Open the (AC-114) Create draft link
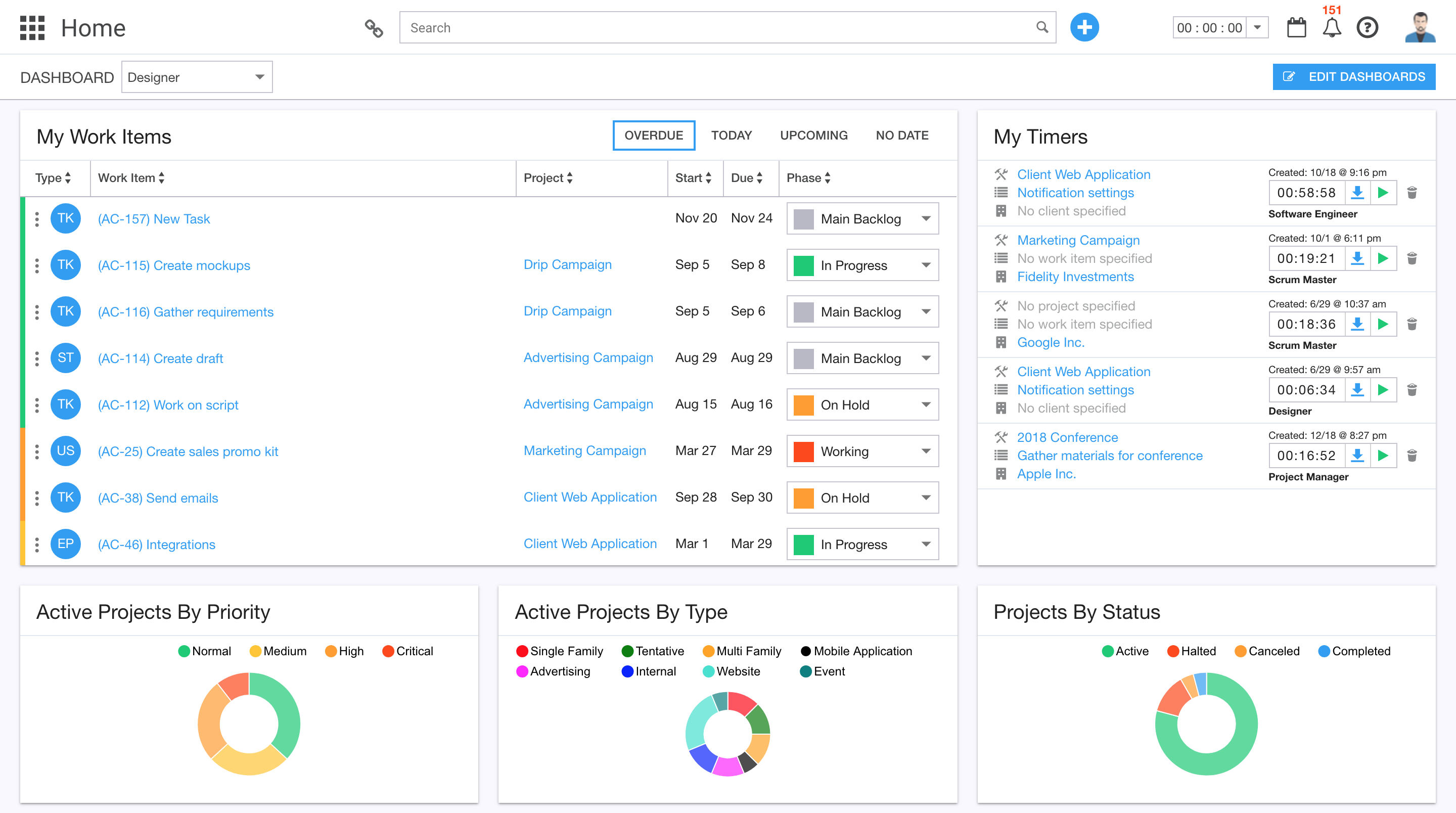1456x813 pixels. pos(161,358)
